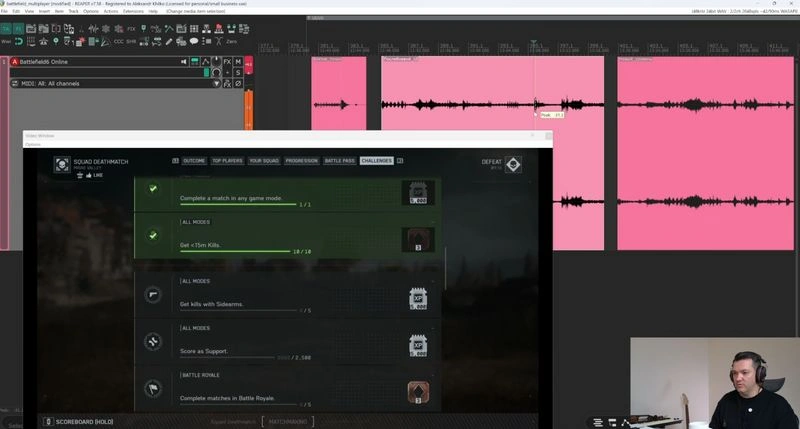Open the track FX chain button
Viewport: 800px width, 429px height.
[x=227, y=62]
